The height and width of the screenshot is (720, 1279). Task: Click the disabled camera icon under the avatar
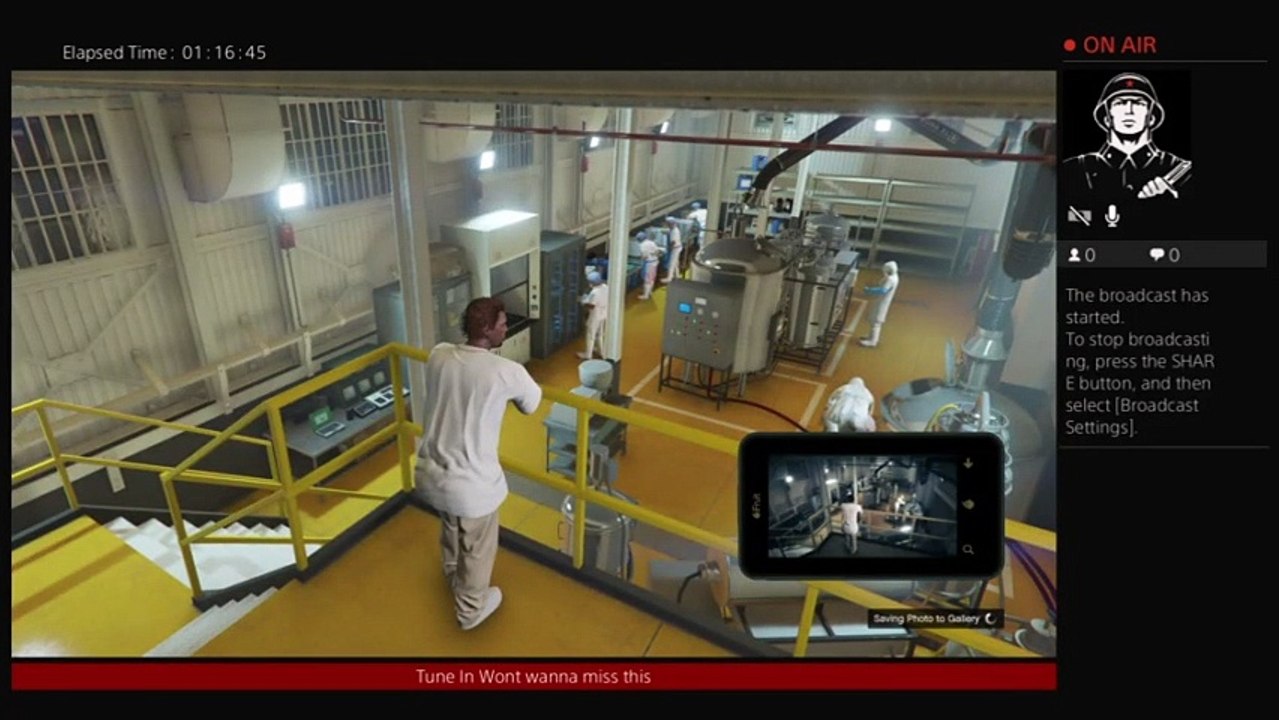(x=1079, y=216)
